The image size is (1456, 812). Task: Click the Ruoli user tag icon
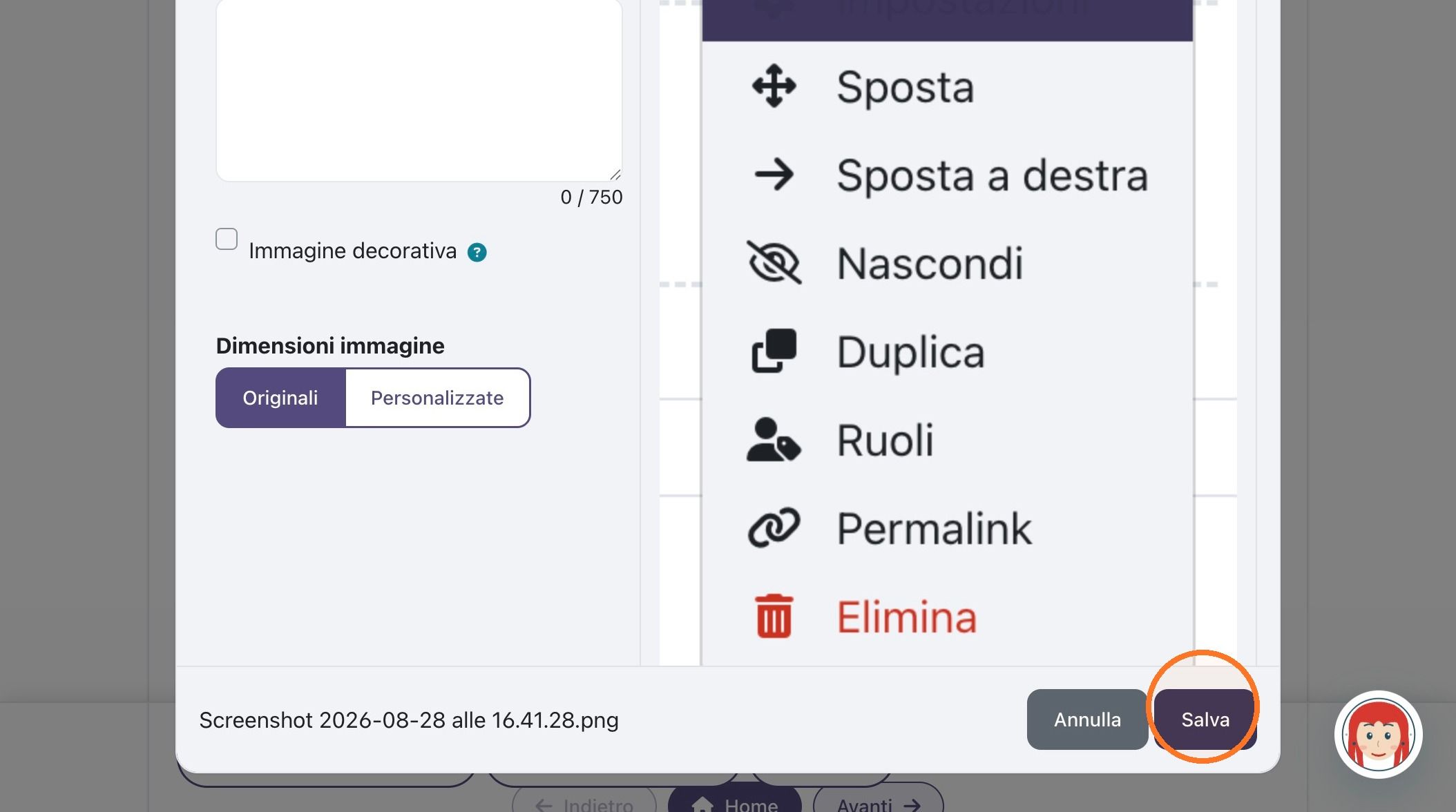[x=774, y=439]
